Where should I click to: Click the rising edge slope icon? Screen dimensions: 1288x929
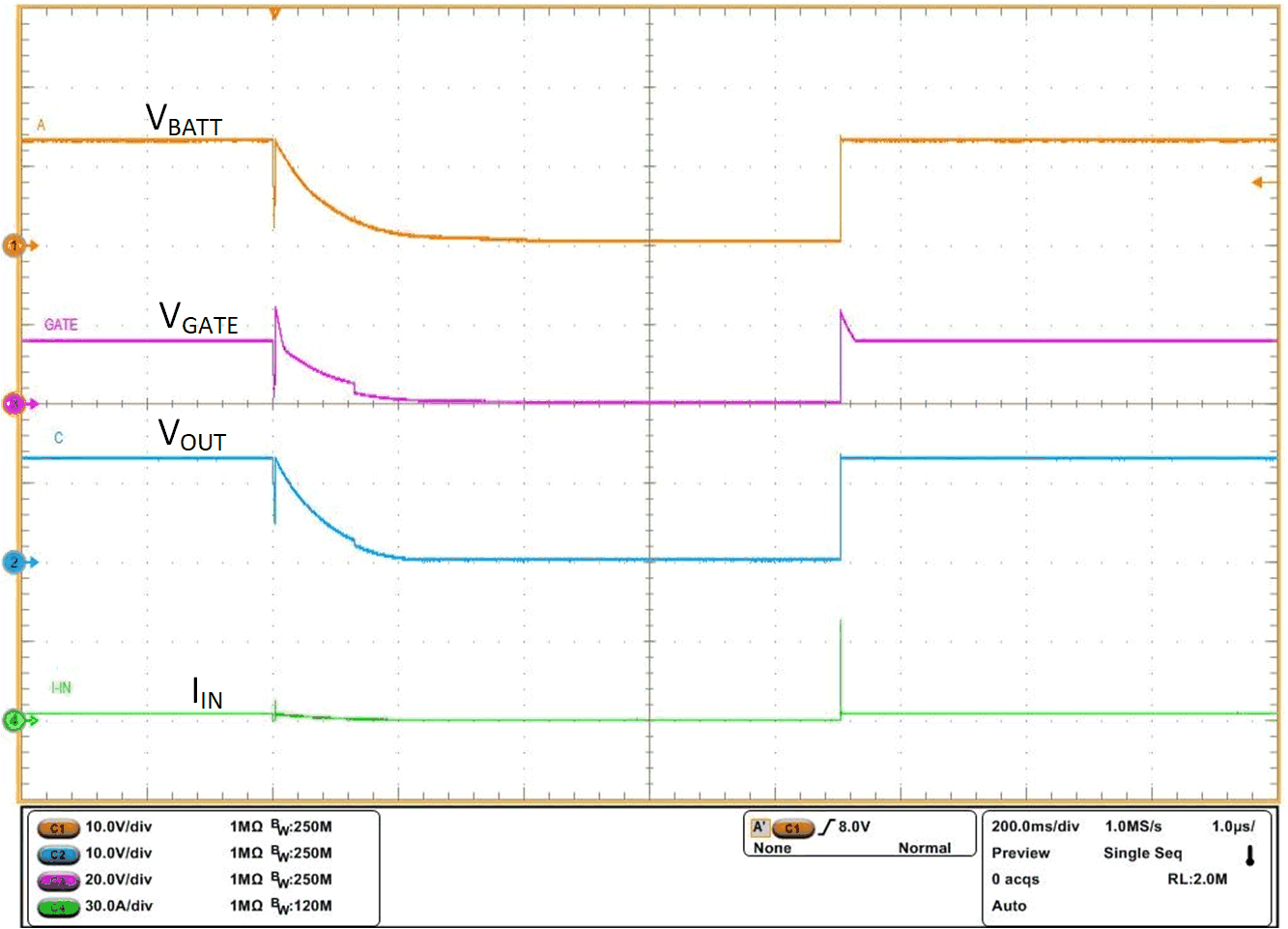pyautogui.click(x=826, y=827)
